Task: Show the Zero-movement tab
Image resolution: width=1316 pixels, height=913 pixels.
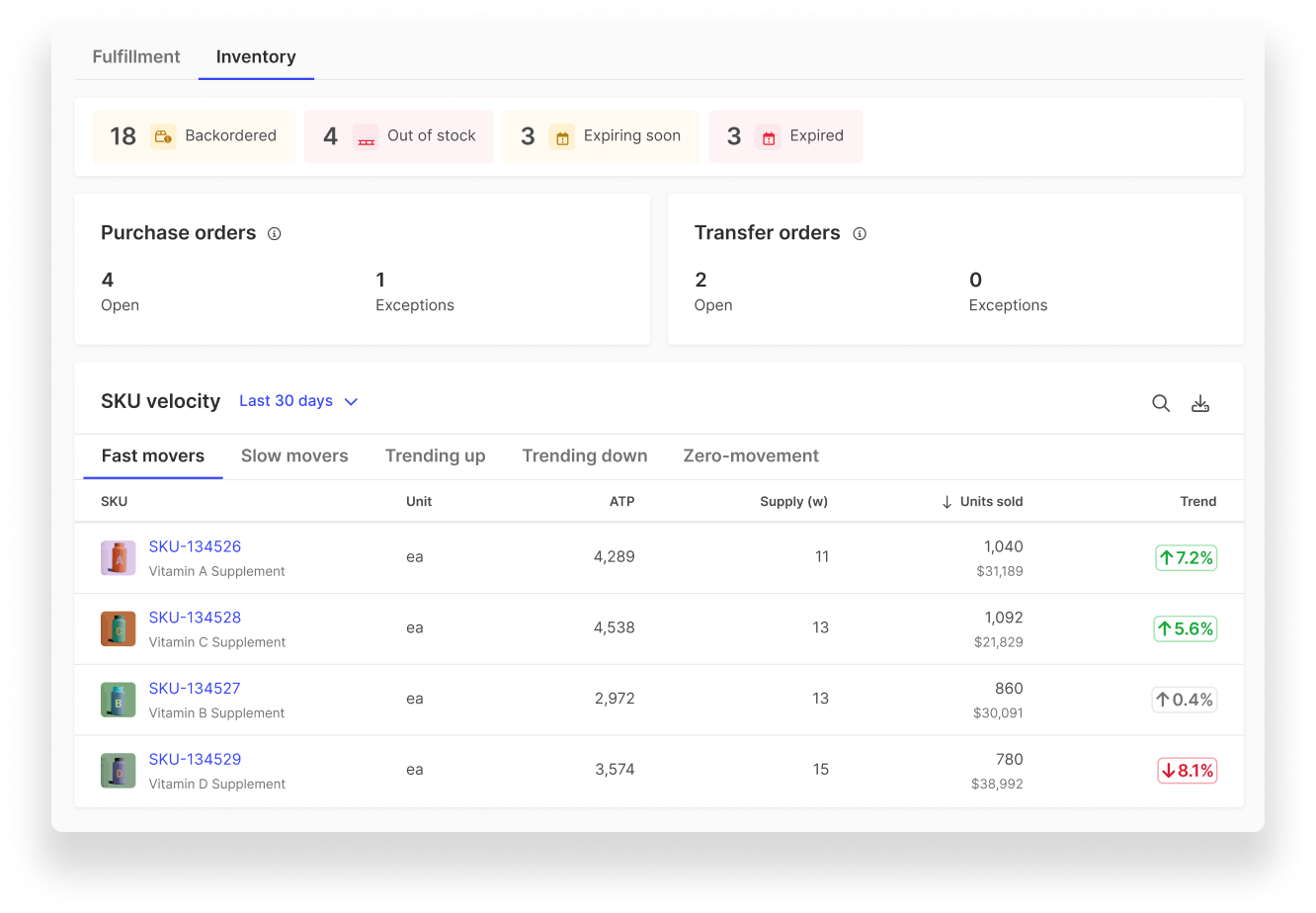Action: tap(751, 456)
